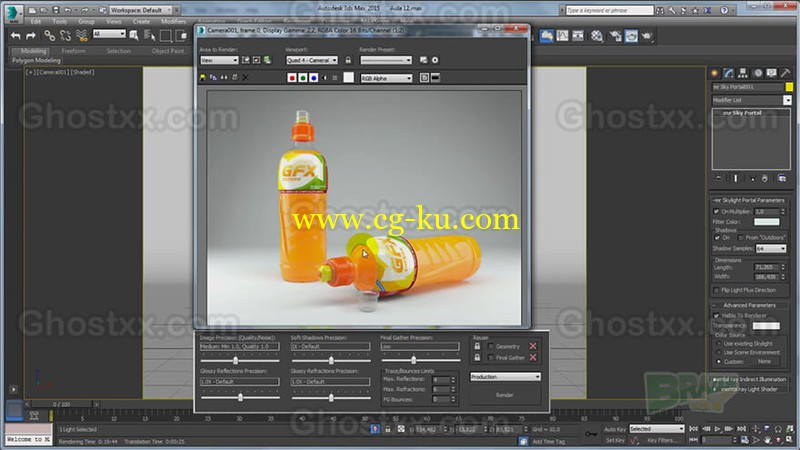
Task: Open the Render Setup icon beside Render Preset
Action: pos(423,60)
